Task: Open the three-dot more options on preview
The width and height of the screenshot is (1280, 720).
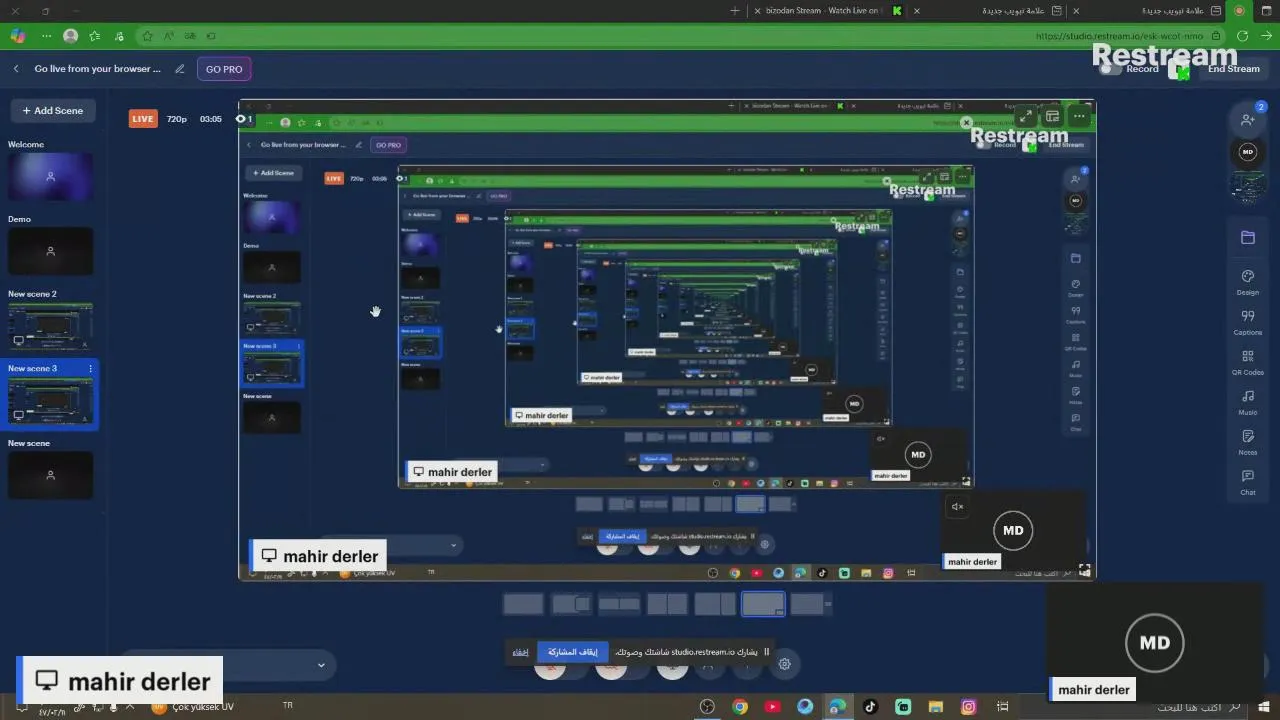Action: click(1079, 117)
